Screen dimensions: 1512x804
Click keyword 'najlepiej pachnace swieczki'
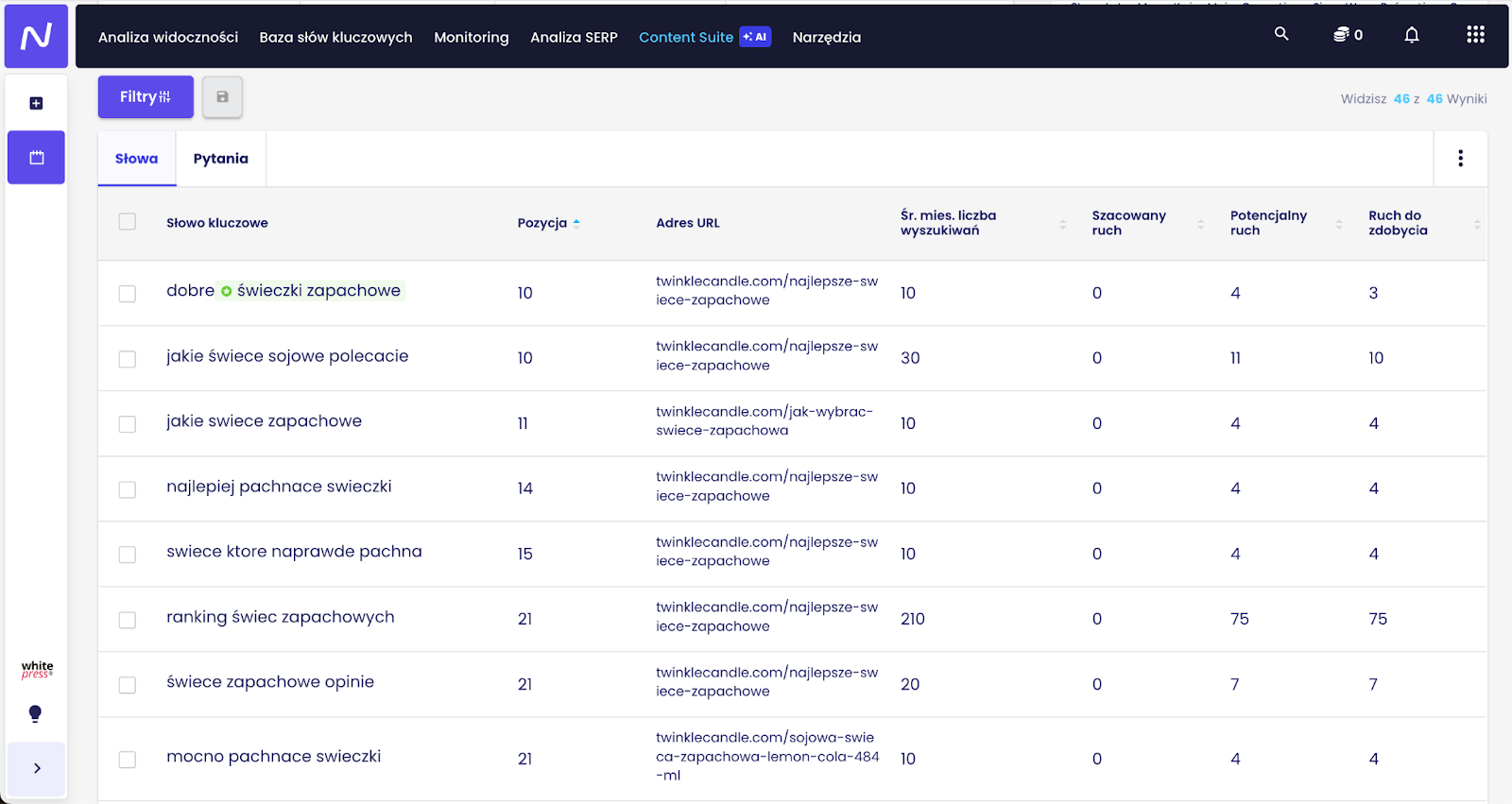pos(279,487)
